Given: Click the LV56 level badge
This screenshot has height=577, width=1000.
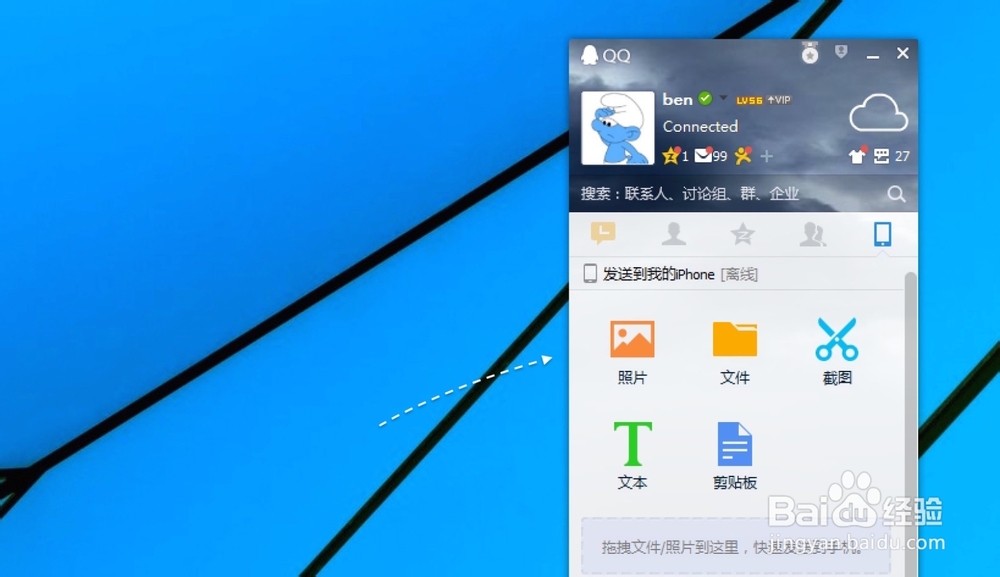Looking at the screenshot, I should point(749,100).
